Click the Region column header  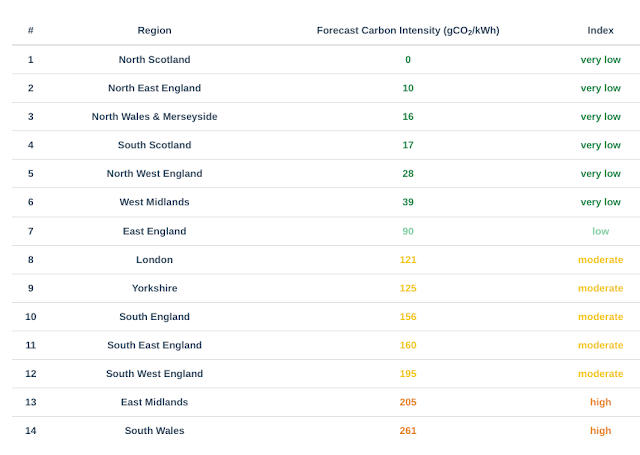coord(154,31)
